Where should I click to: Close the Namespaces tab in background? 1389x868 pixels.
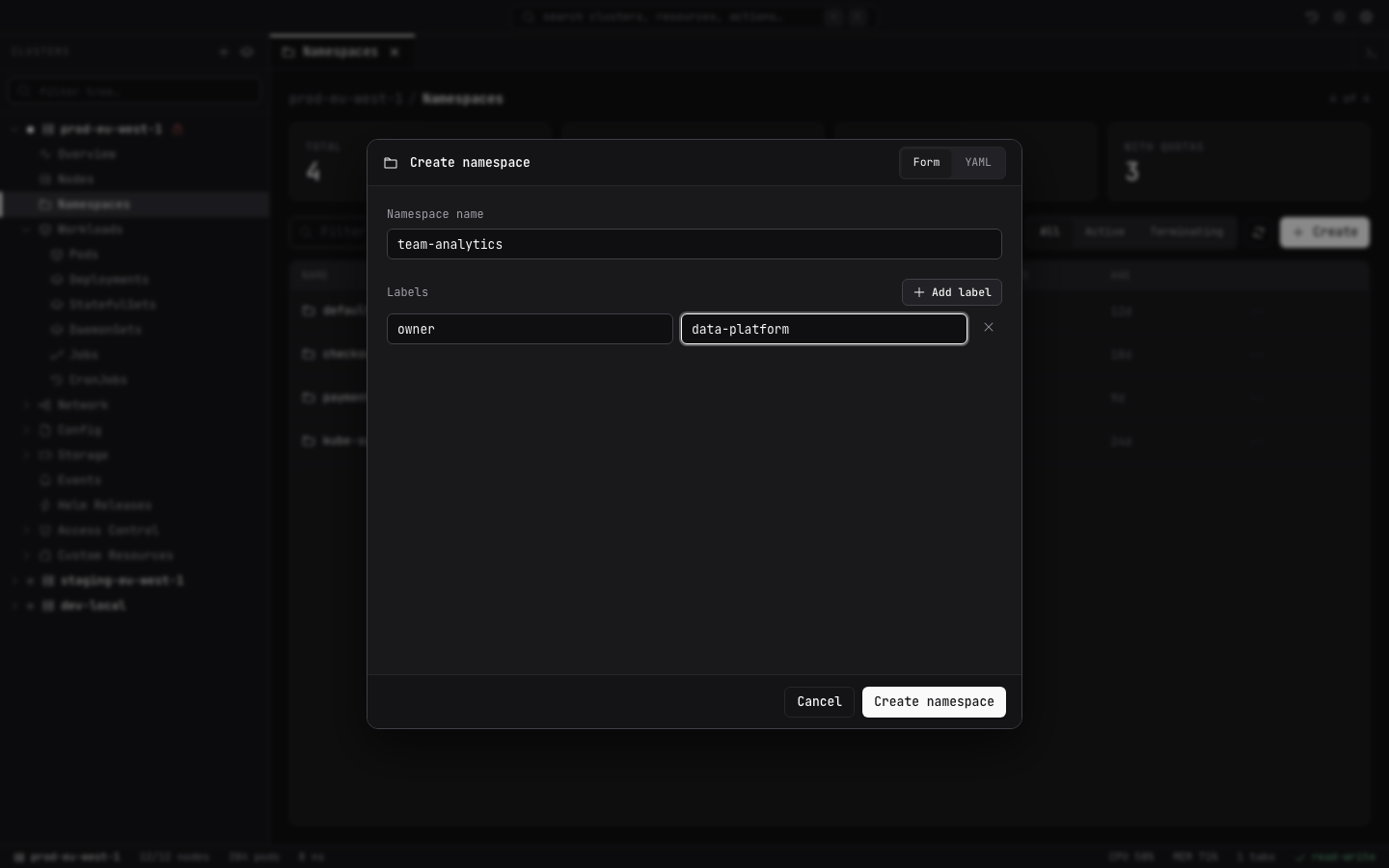[395, 52]
